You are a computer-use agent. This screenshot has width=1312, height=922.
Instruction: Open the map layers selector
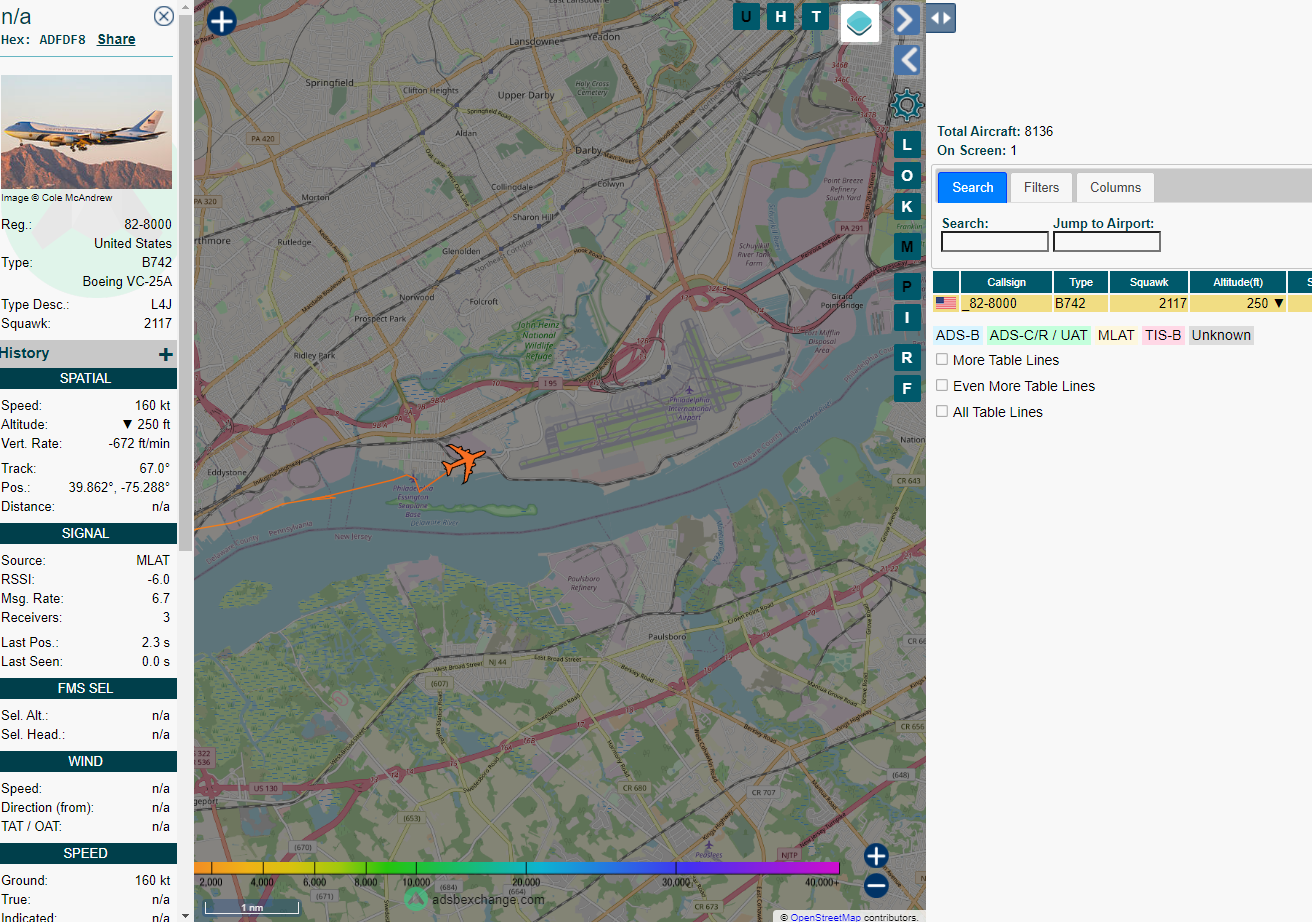pos(860,22)
